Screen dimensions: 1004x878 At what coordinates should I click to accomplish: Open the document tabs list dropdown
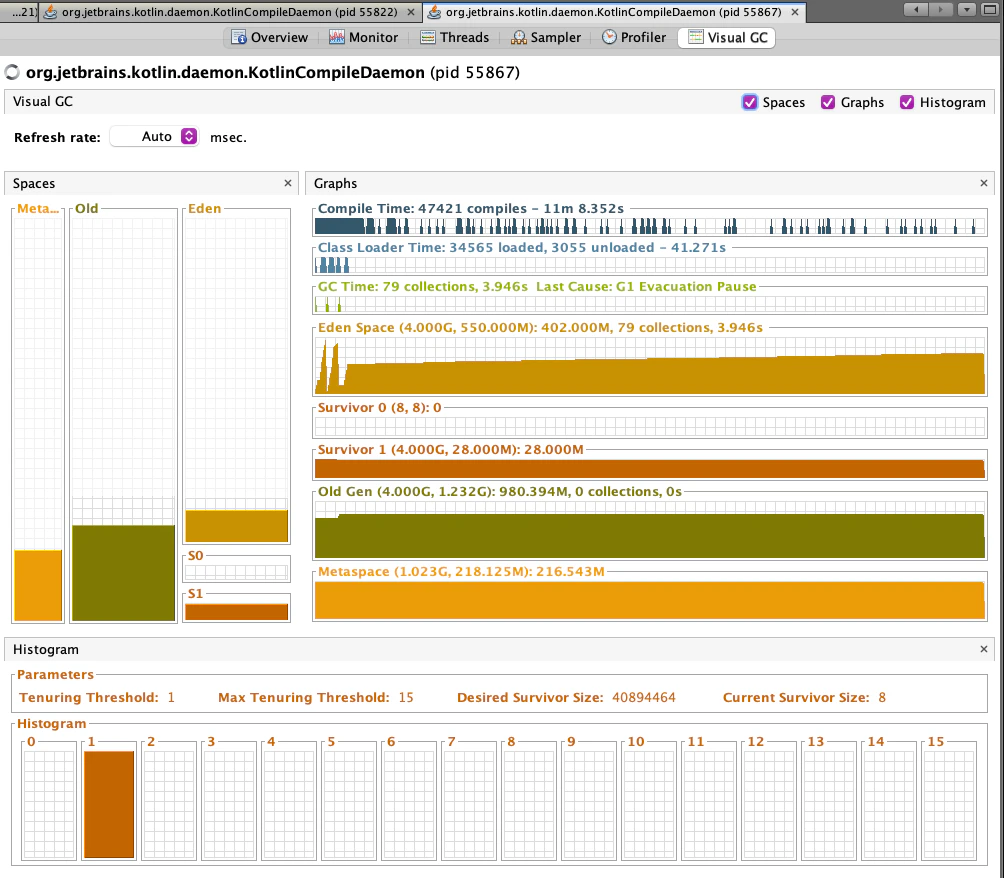coord(966,10)
